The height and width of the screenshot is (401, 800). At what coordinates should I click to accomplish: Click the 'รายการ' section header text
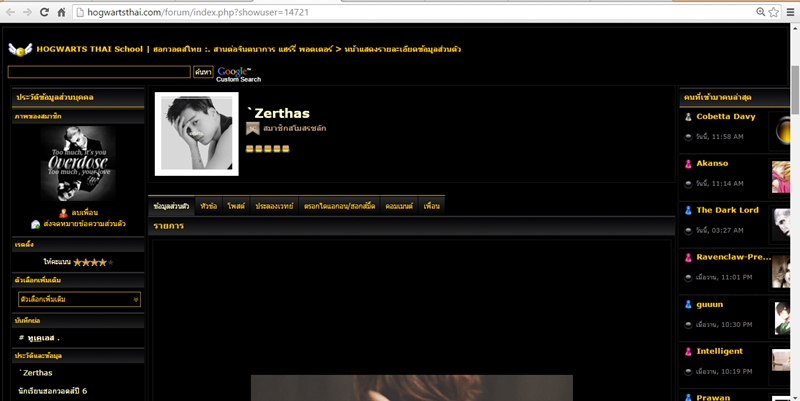click(168, 226)
